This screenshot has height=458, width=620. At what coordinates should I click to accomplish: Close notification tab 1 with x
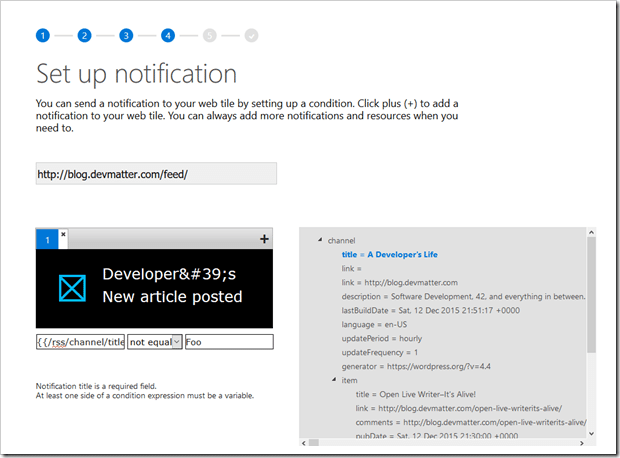tap(63, 234)
